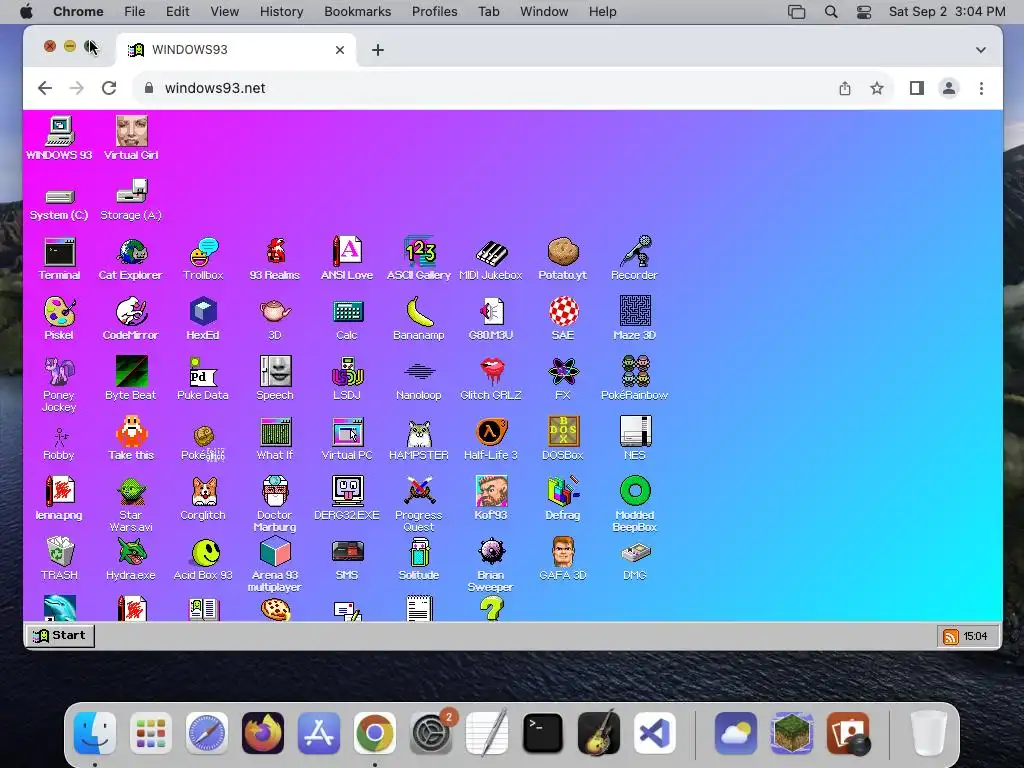1024x768 pixels.
Task: Open the Terminal desktop icon
Action: (59, 259)
